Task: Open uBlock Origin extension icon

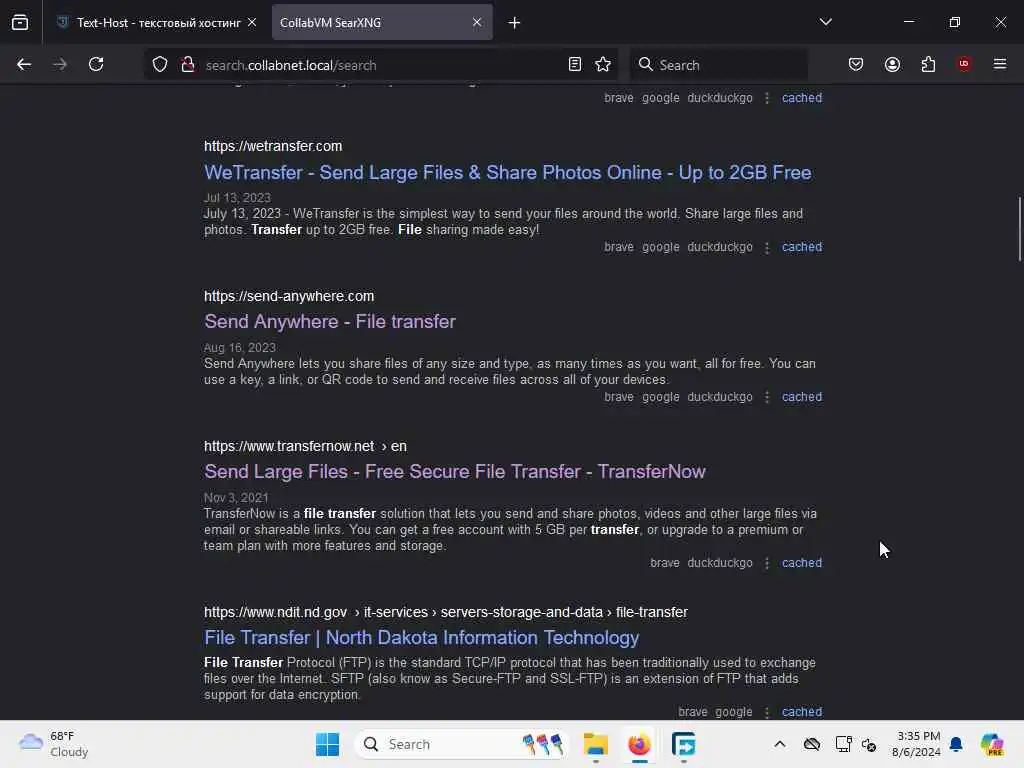Action: pyautogui.click(x=964, y=63)
